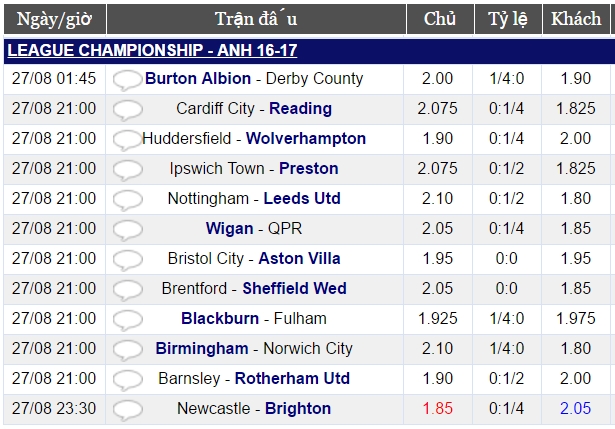The image size is (615, 429).
Task: Click speech bubble for Bristol City - Aston Villa
Action: (127, 260)
